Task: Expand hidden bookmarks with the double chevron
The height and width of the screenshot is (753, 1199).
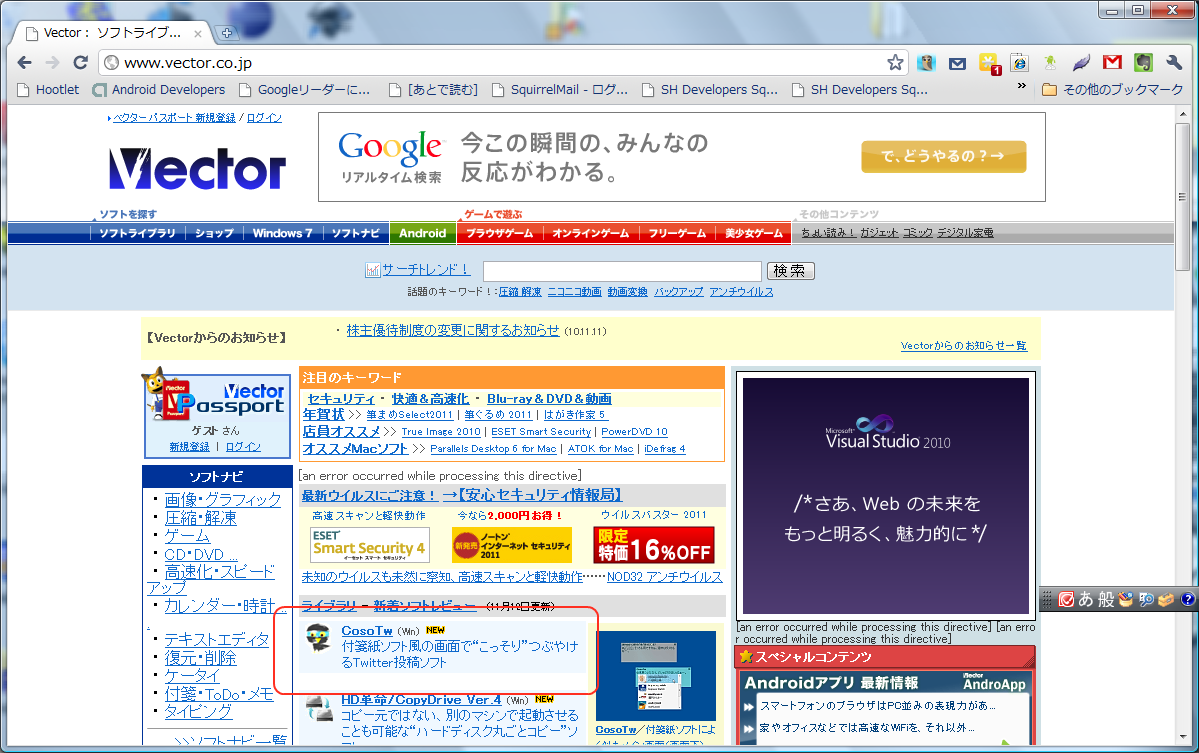Action: pos(1022,86)
